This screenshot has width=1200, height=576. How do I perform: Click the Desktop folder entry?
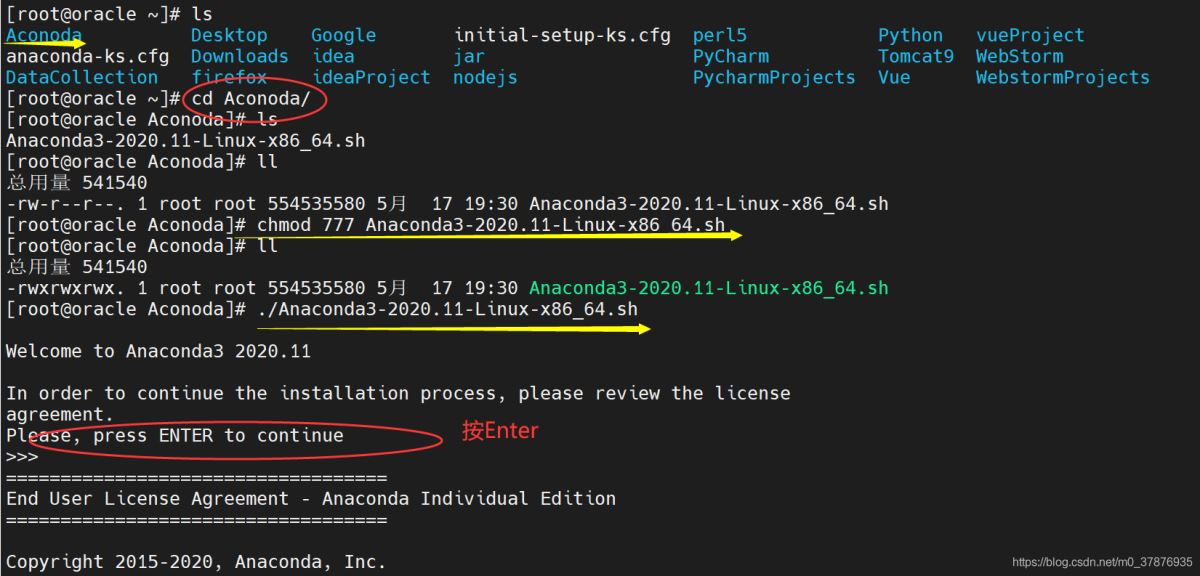[x=228, y=35]
